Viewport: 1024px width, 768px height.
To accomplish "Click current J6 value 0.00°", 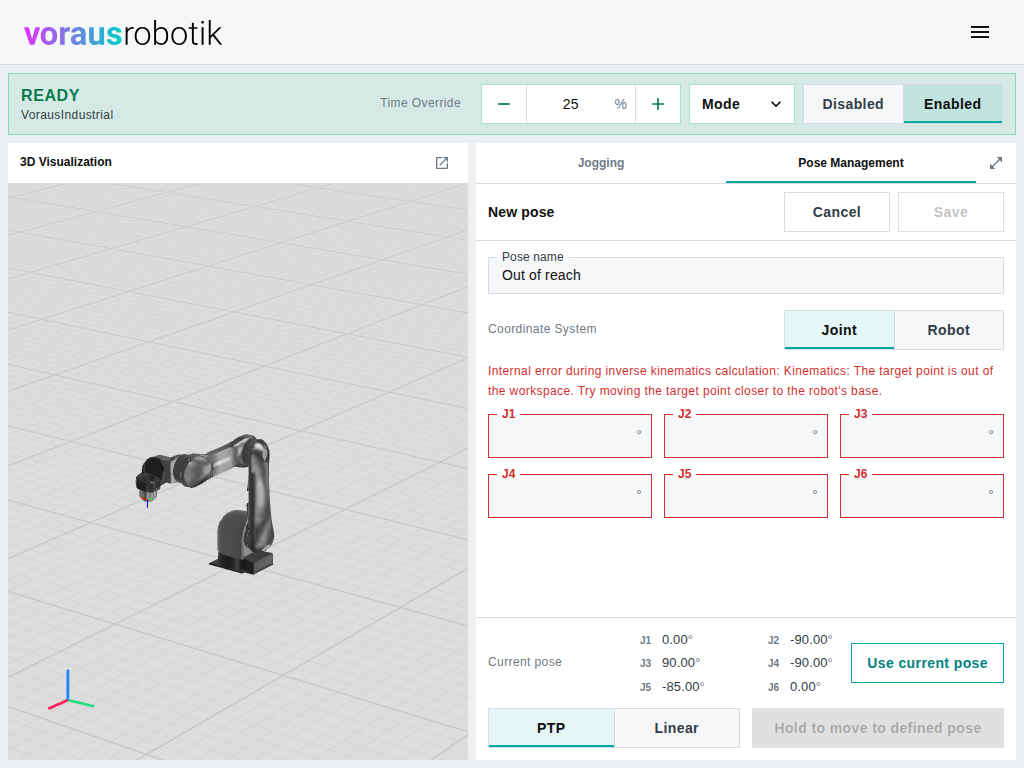I will click(x=805, y=686).
